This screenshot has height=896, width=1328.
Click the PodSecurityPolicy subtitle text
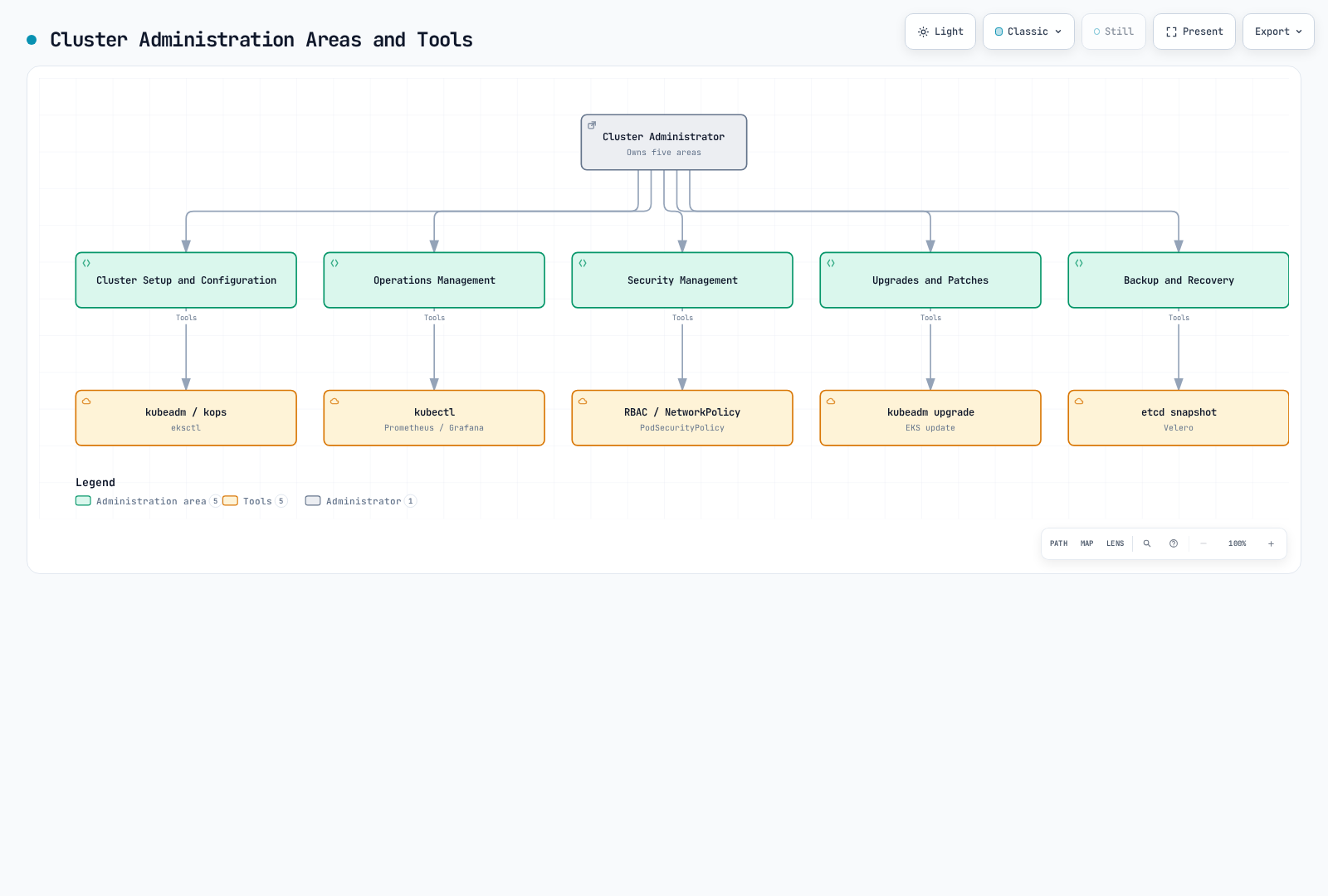click(682, 428)
